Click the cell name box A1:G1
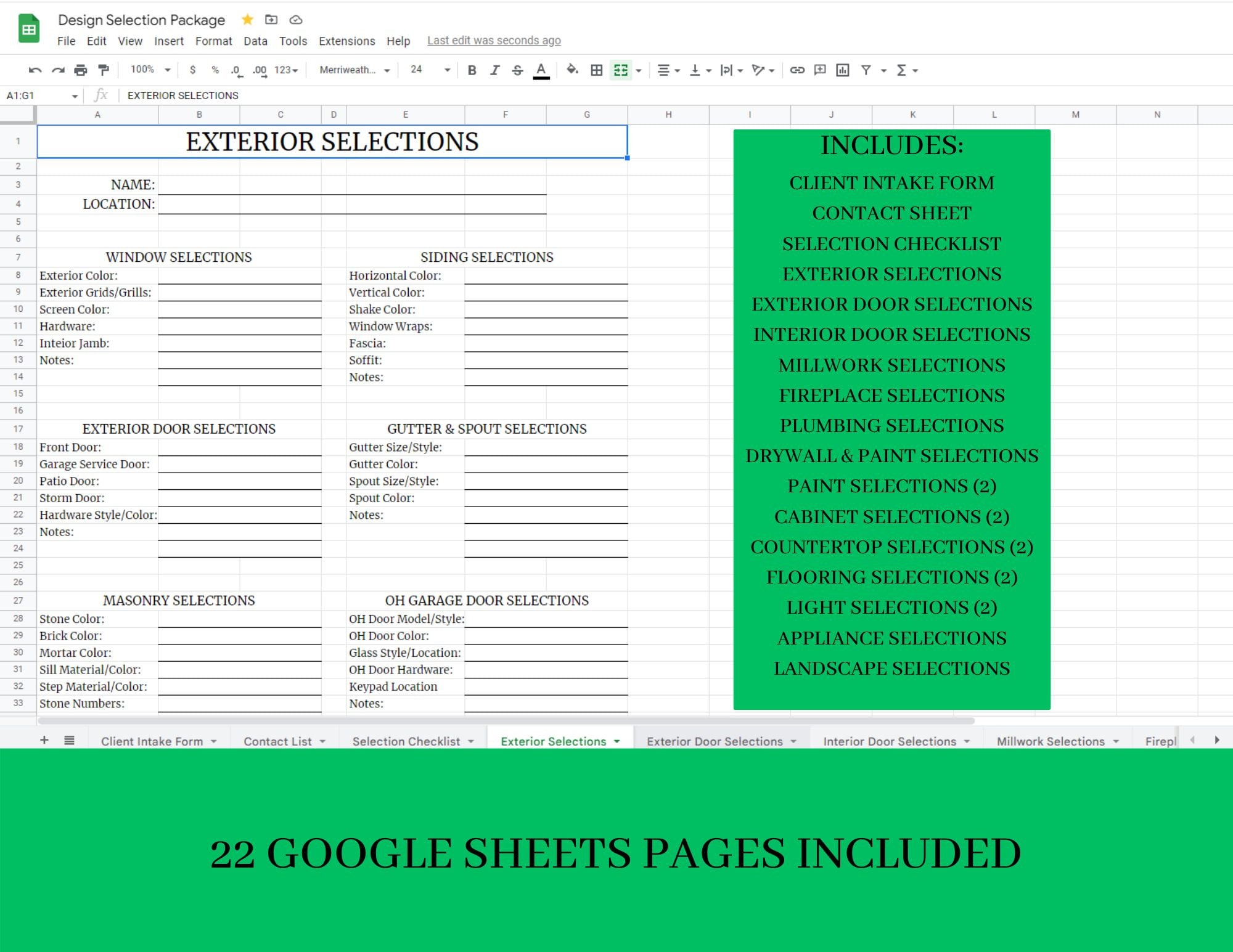Viewport: 1233px width, 952px height. [41, 96]
